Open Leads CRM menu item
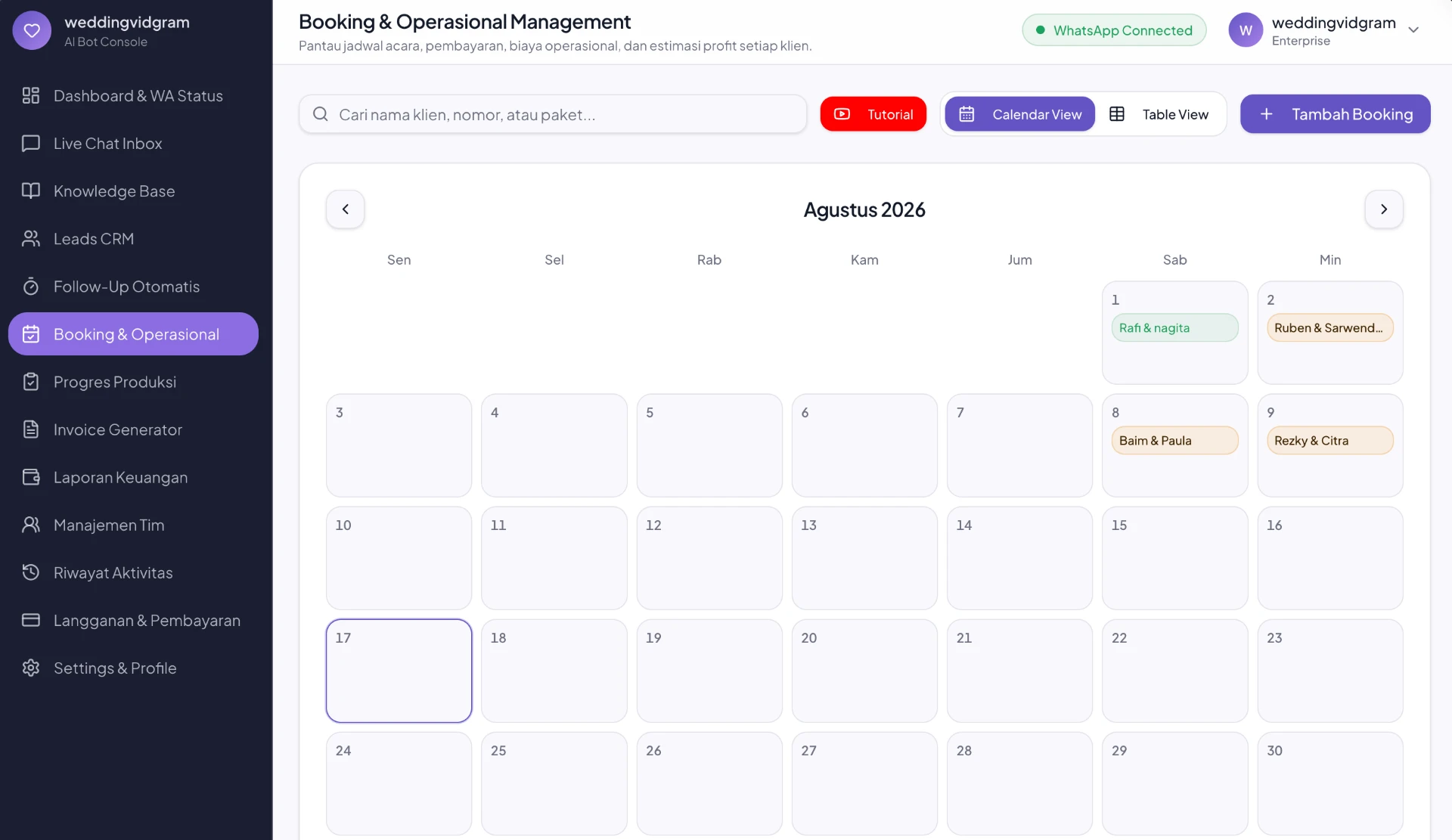 tap(133, 238)
